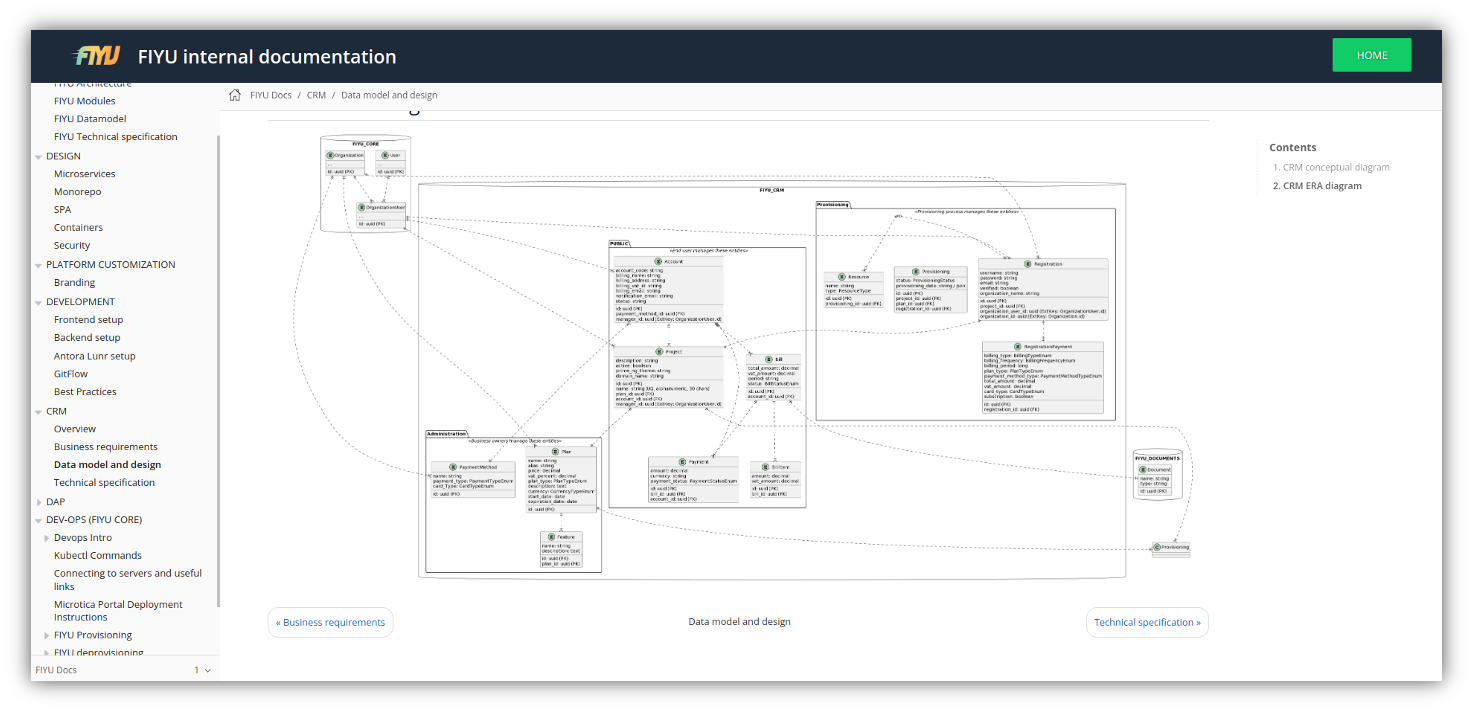Open Connecting to servers and useful links

[x=128, y=580]
